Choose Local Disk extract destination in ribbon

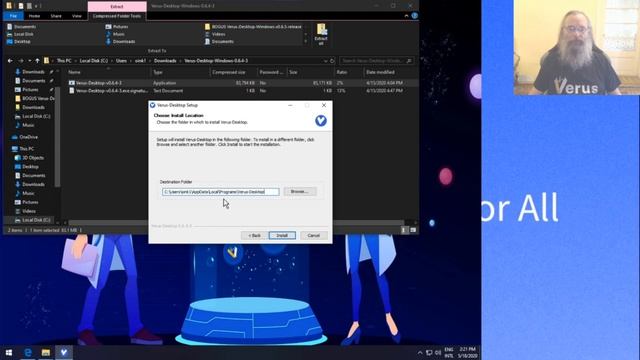pyautogui.click(x=20, y=34)
